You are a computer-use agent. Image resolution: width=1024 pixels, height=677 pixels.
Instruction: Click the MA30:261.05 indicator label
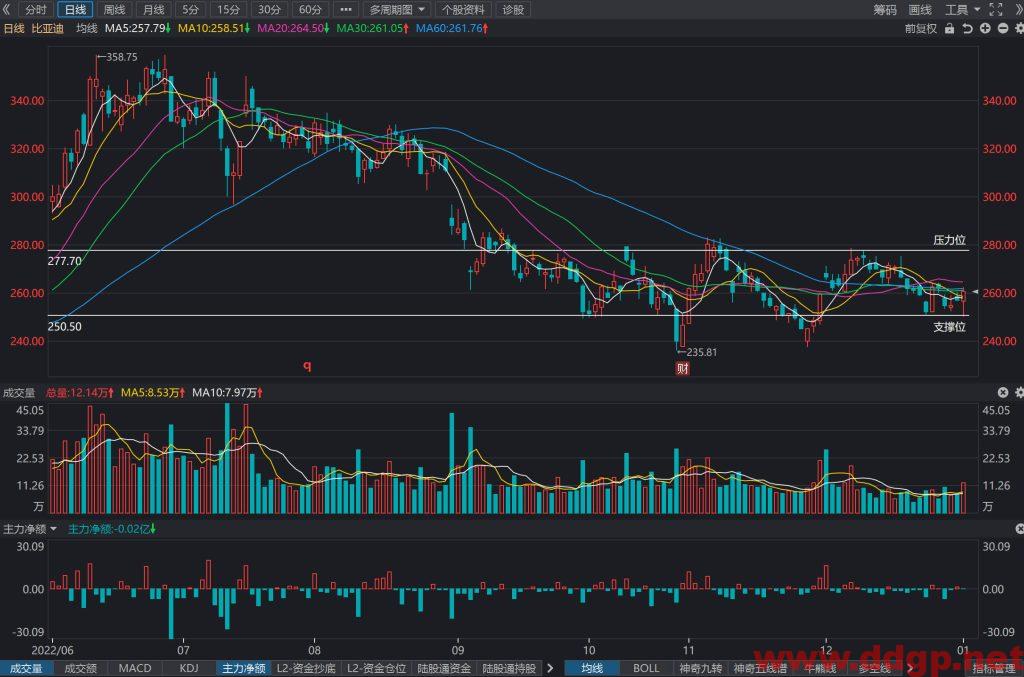tap(373, 28)
